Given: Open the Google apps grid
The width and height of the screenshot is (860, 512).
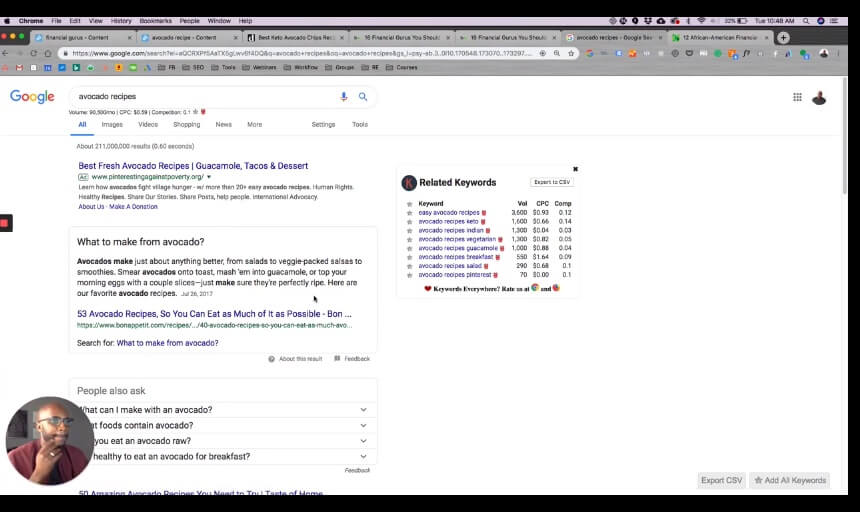Looking at the screenshot, I should [x=797, y=97].
